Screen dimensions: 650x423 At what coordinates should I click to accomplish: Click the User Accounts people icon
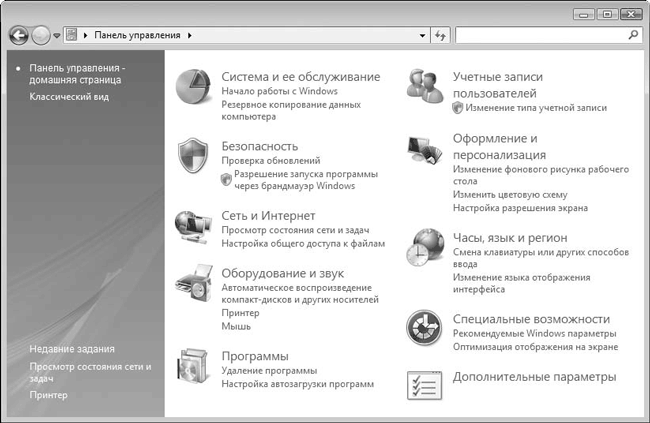point(425,86)
